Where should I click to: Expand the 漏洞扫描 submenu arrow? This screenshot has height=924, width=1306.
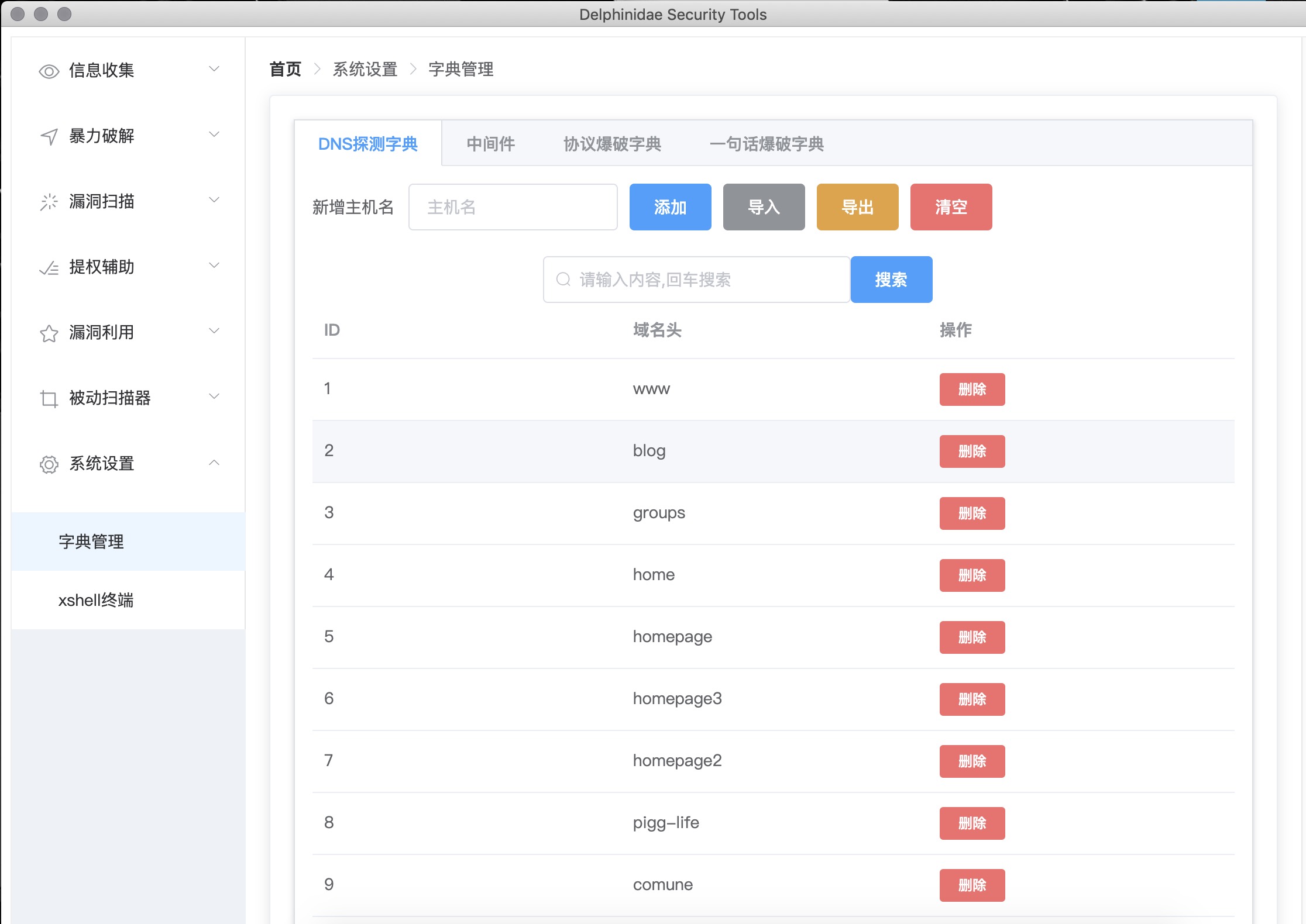(x=214, y=200)
